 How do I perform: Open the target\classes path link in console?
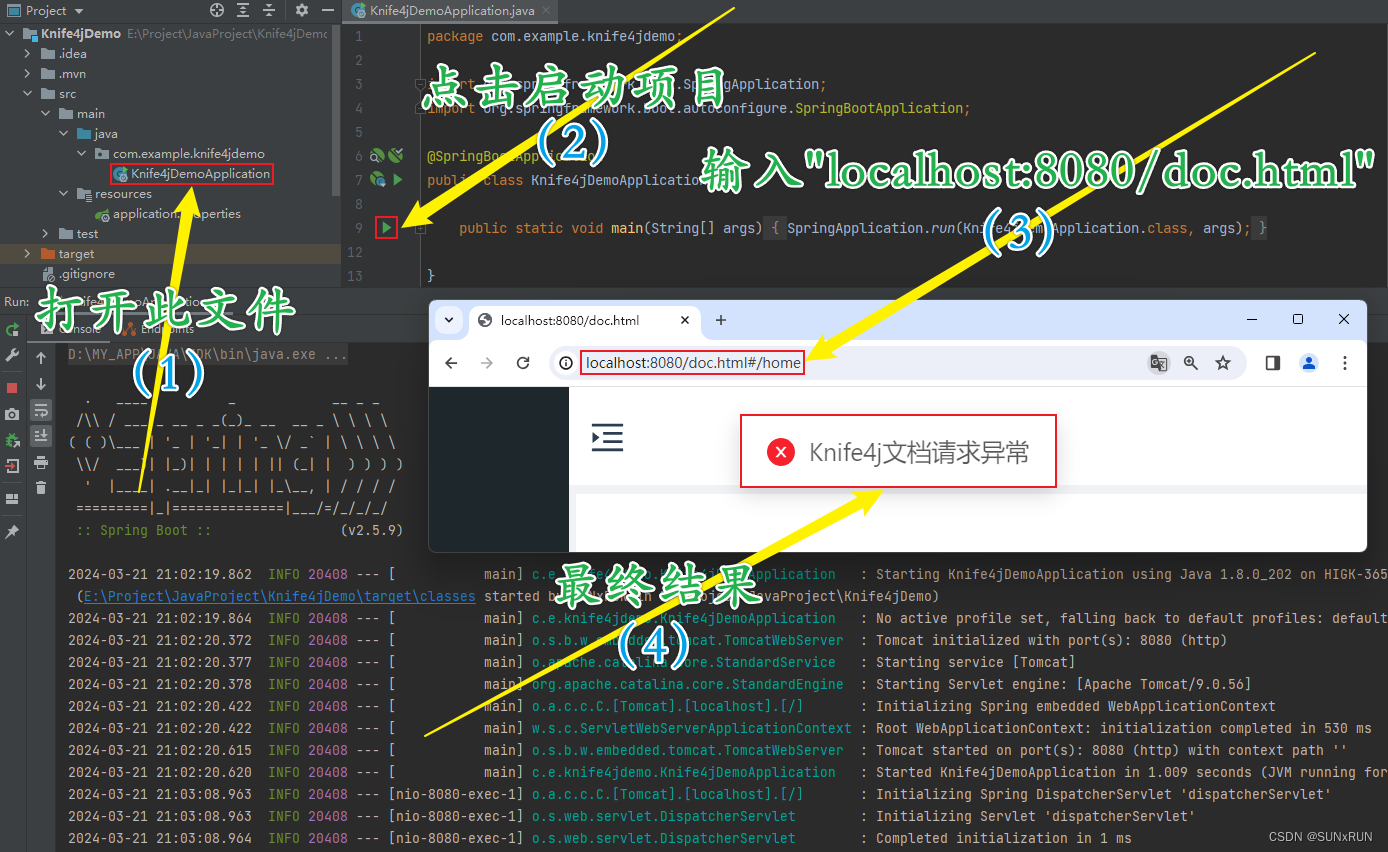280,596
